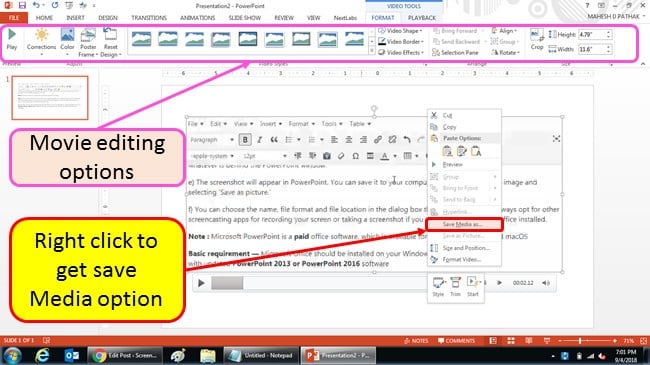Switch to the HOME tab
650x365 pixels.
point(44,18)
